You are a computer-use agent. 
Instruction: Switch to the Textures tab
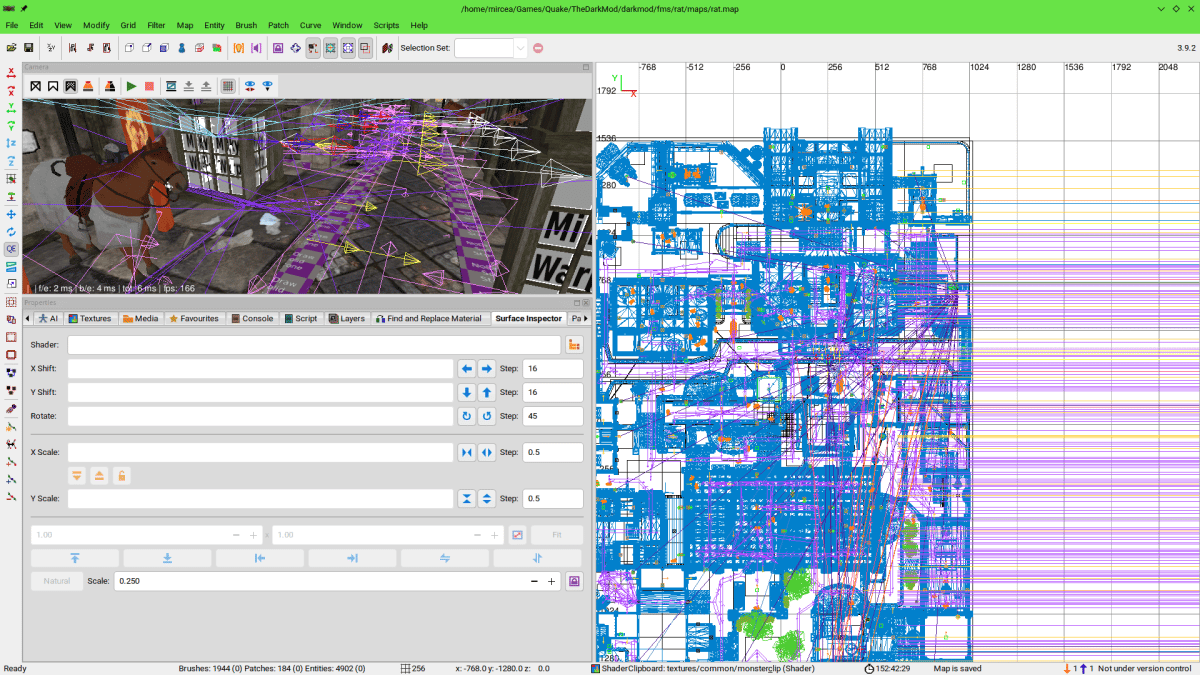pyautogui.click(x=90, y=319)
